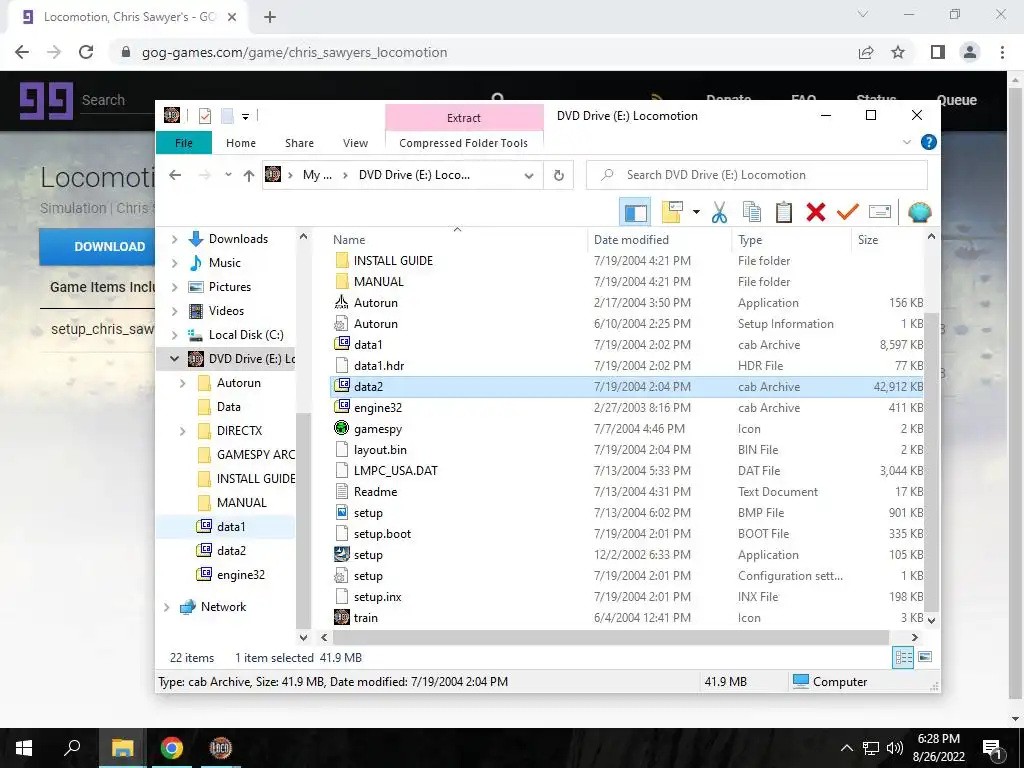Select the INSTALL GUIDE folder in file list
Viewport: 1024px width, 768px height.
(393, 261)
